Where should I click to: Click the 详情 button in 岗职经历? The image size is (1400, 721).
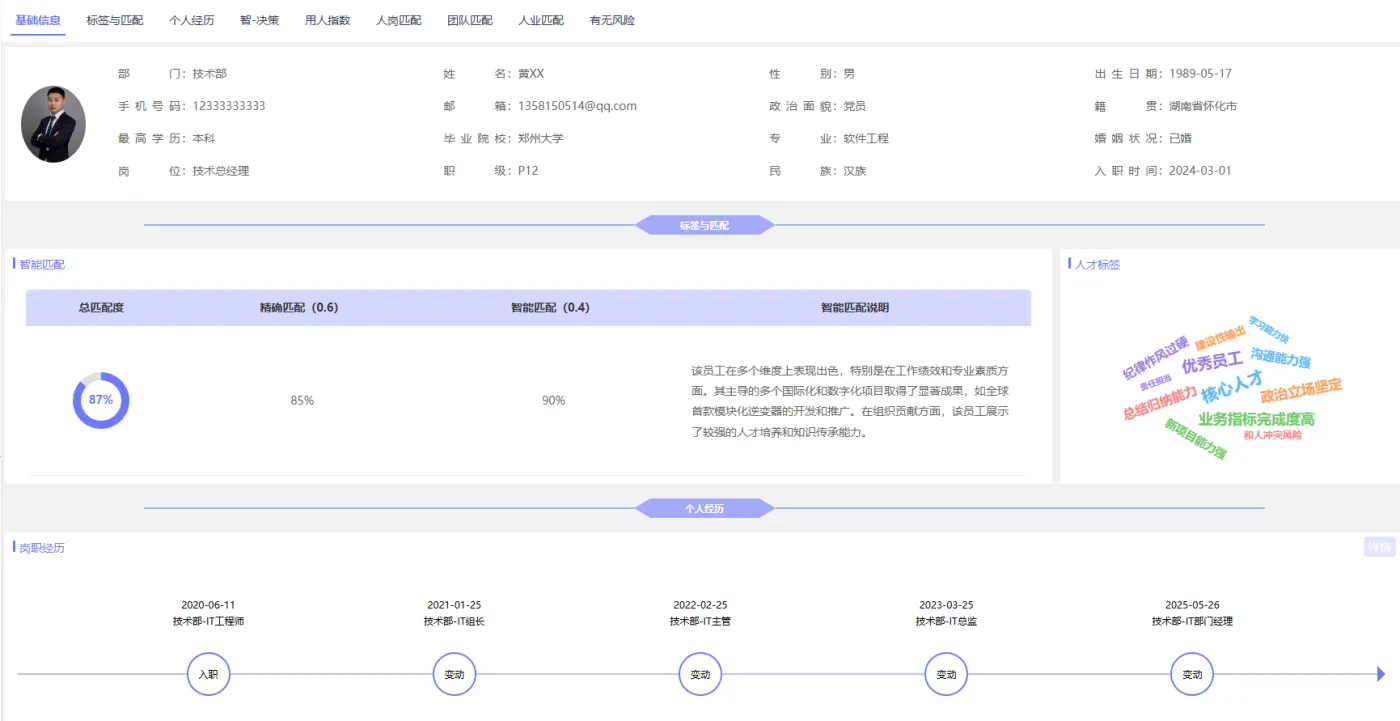pyautogui.click(x=1380, y=547)
